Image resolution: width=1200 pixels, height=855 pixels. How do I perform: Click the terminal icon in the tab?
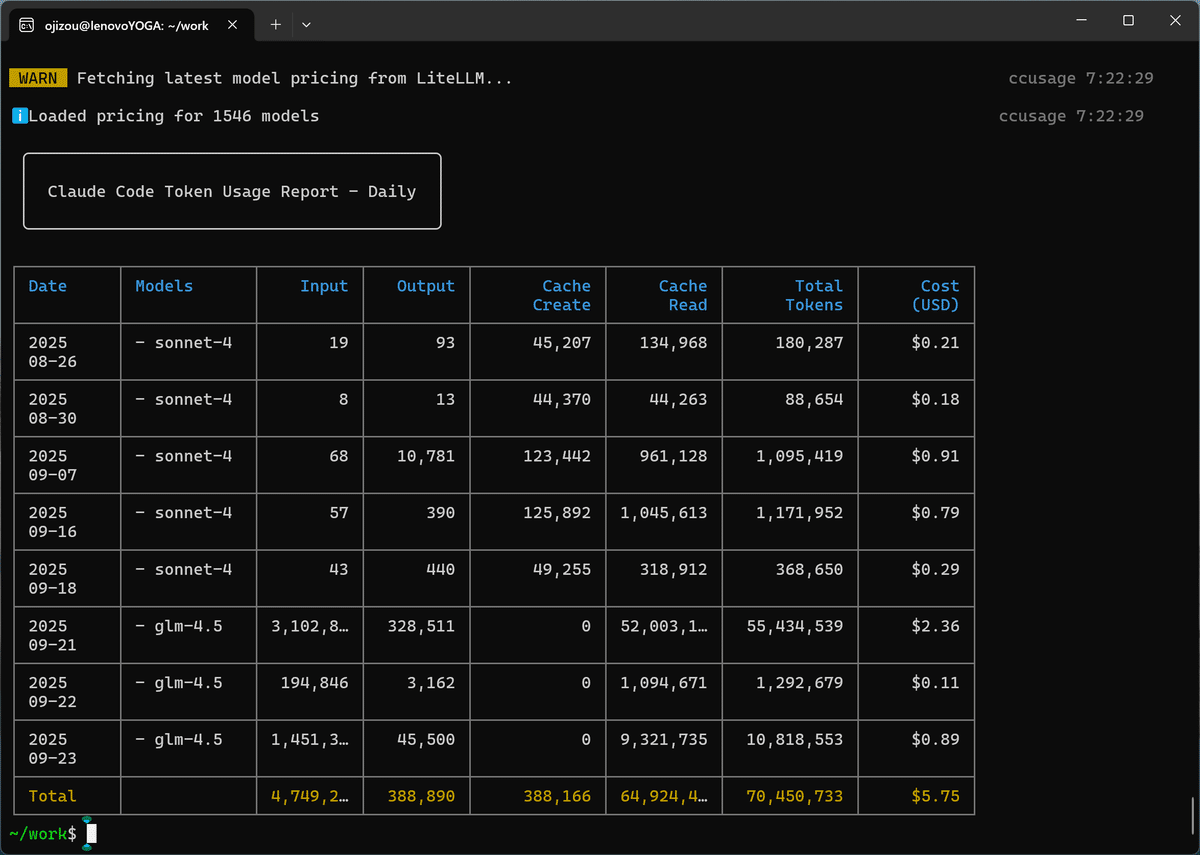tap(27, 25)
